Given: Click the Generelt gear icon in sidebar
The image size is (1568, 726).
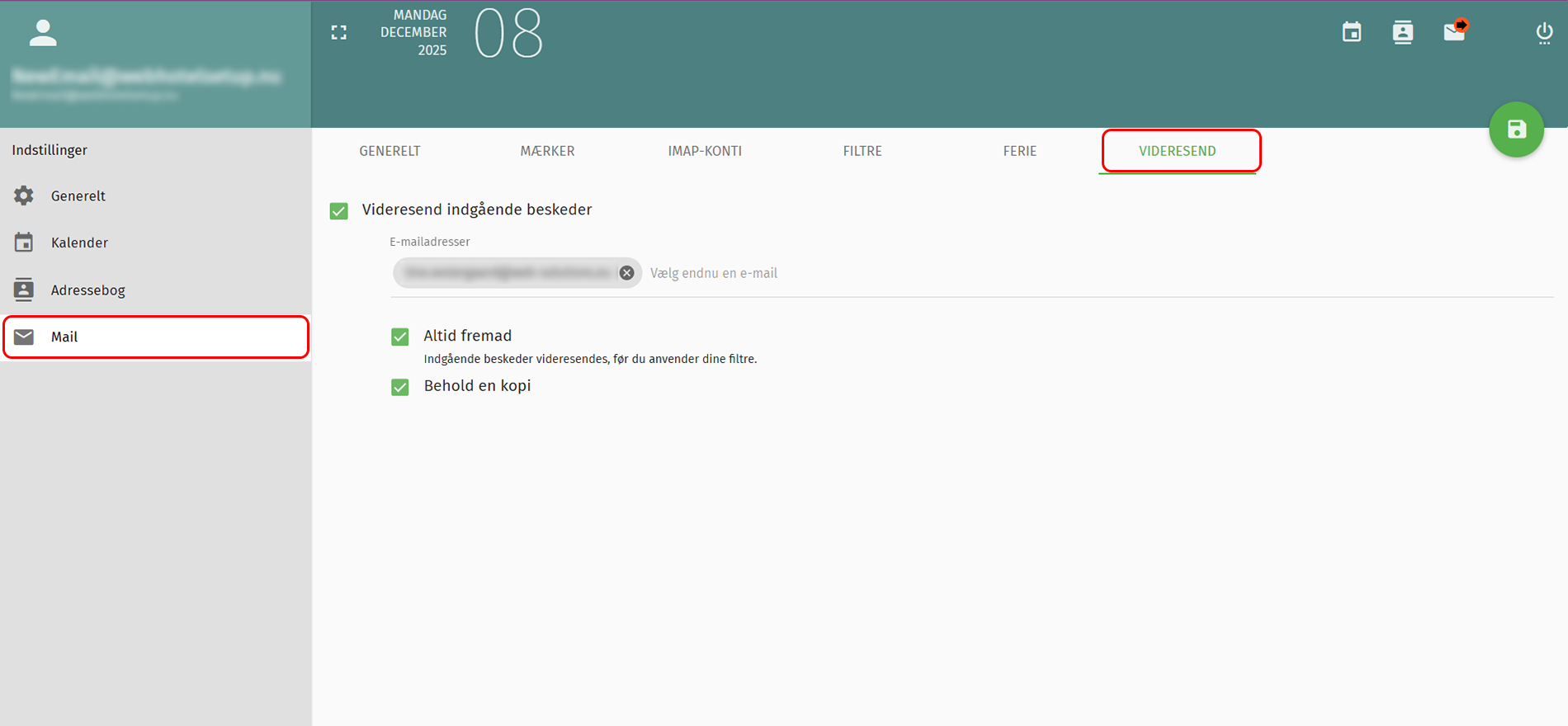Looking at the screenshot, I should (x=24, y=196).
